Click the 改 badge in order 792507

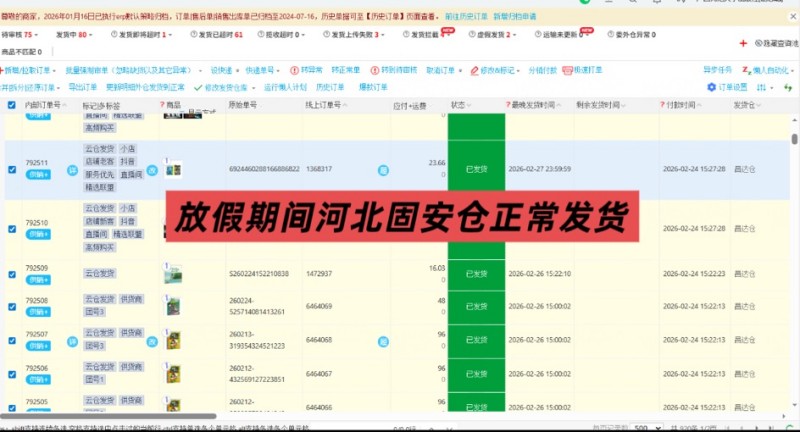point(152,342)
